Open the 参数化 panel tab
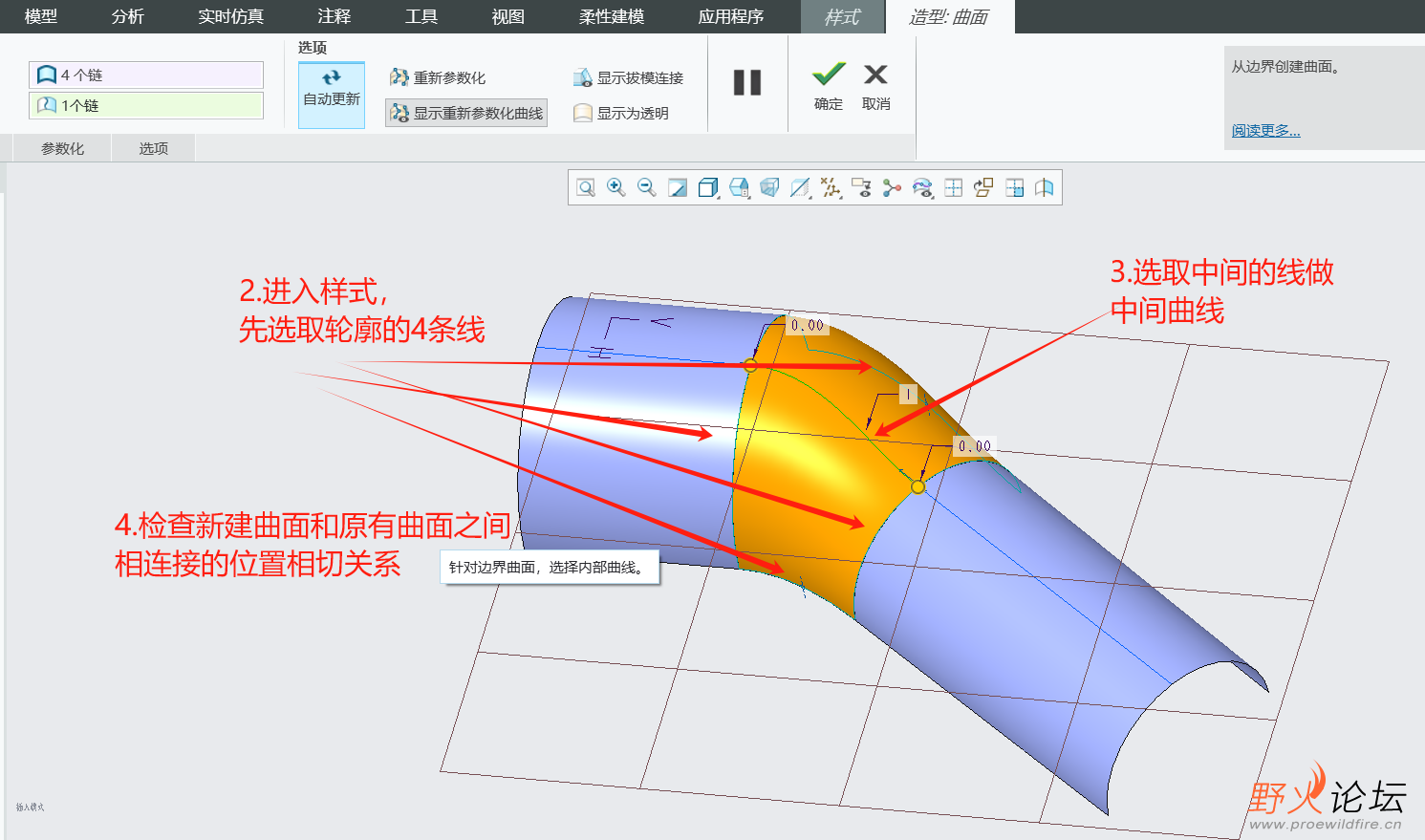The height and width of the screenshot is (840, 1425). 63,148
